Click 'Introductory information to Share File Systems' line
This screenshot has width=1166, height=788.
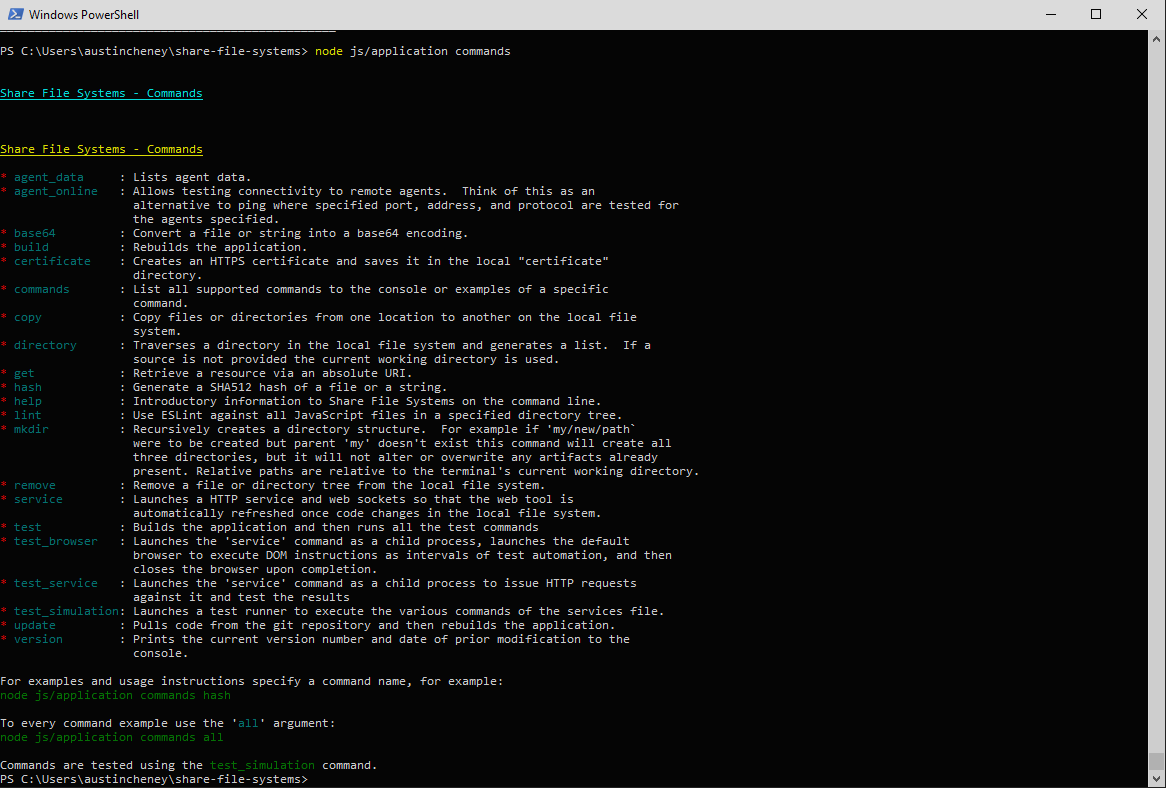click(x=367, y=401)
